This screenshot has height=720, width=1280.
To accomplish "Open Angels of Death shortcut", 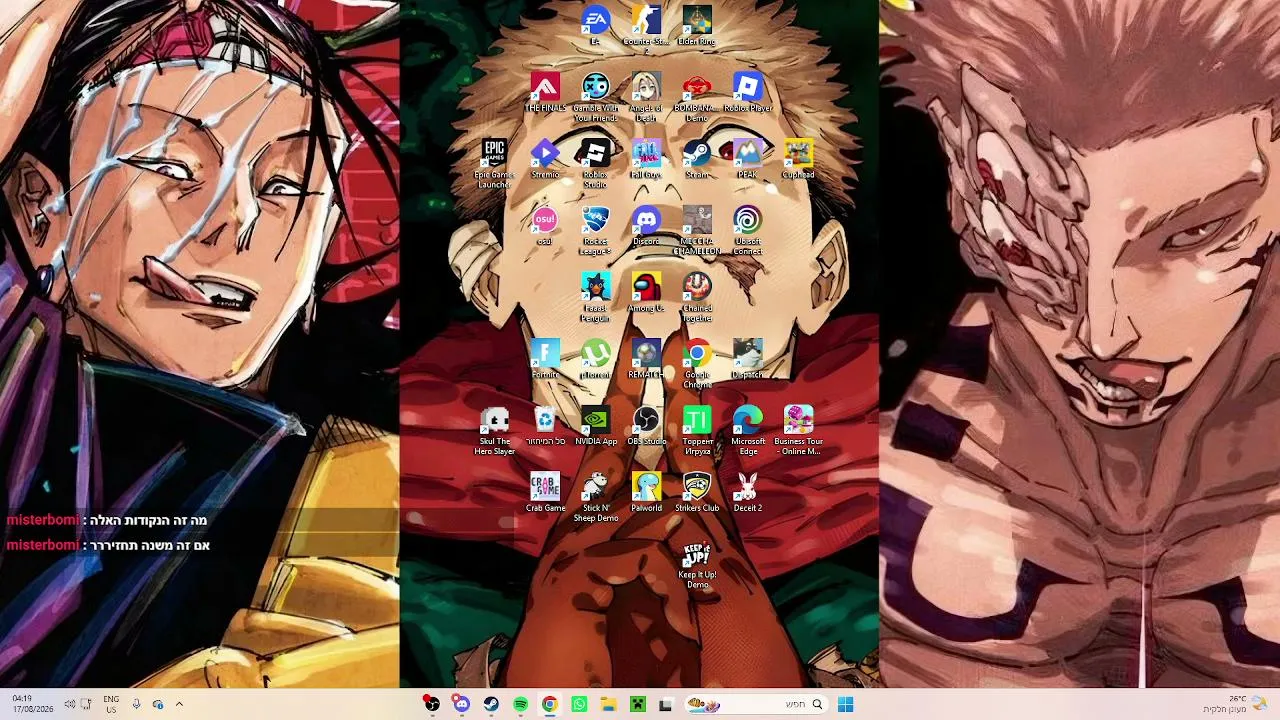I will (646, 97).
